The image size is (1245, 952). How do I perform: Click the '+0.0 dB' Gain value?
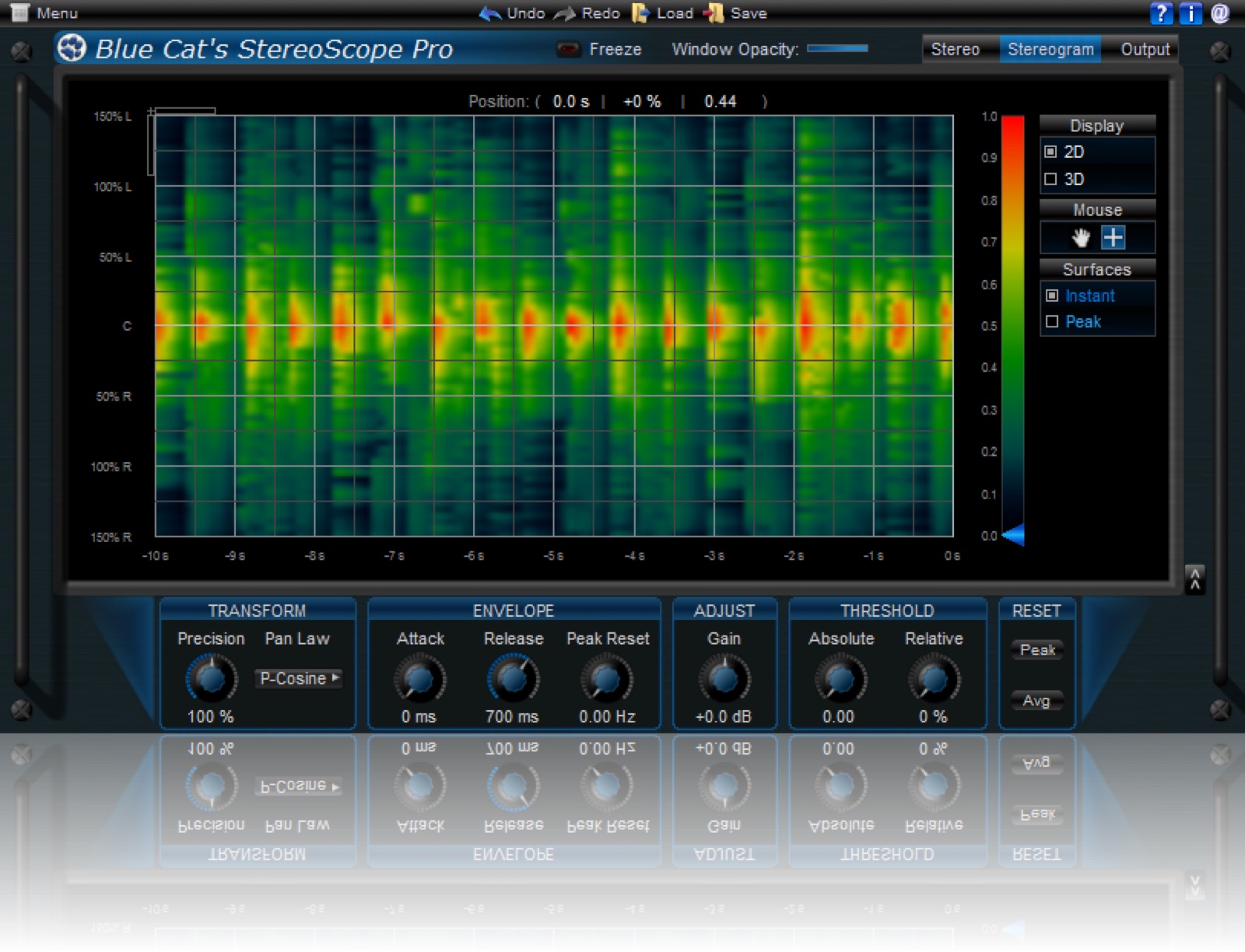click(724, 716)
